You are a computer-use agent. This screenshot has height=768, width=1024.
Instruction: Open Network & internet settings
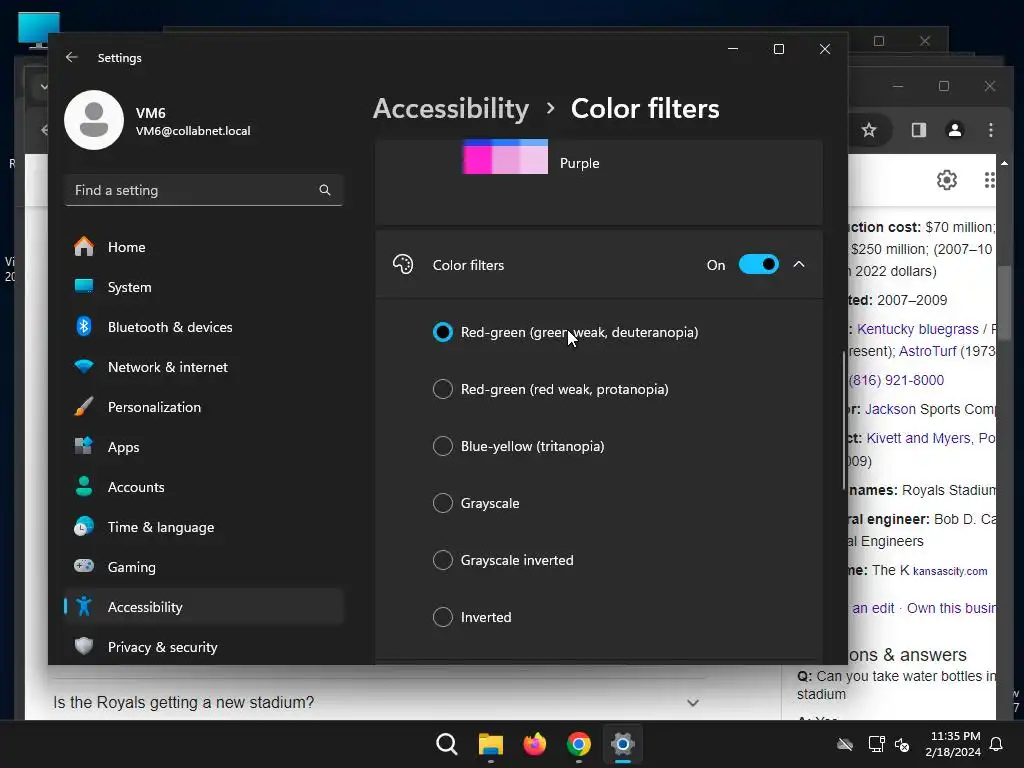point(204,367)
